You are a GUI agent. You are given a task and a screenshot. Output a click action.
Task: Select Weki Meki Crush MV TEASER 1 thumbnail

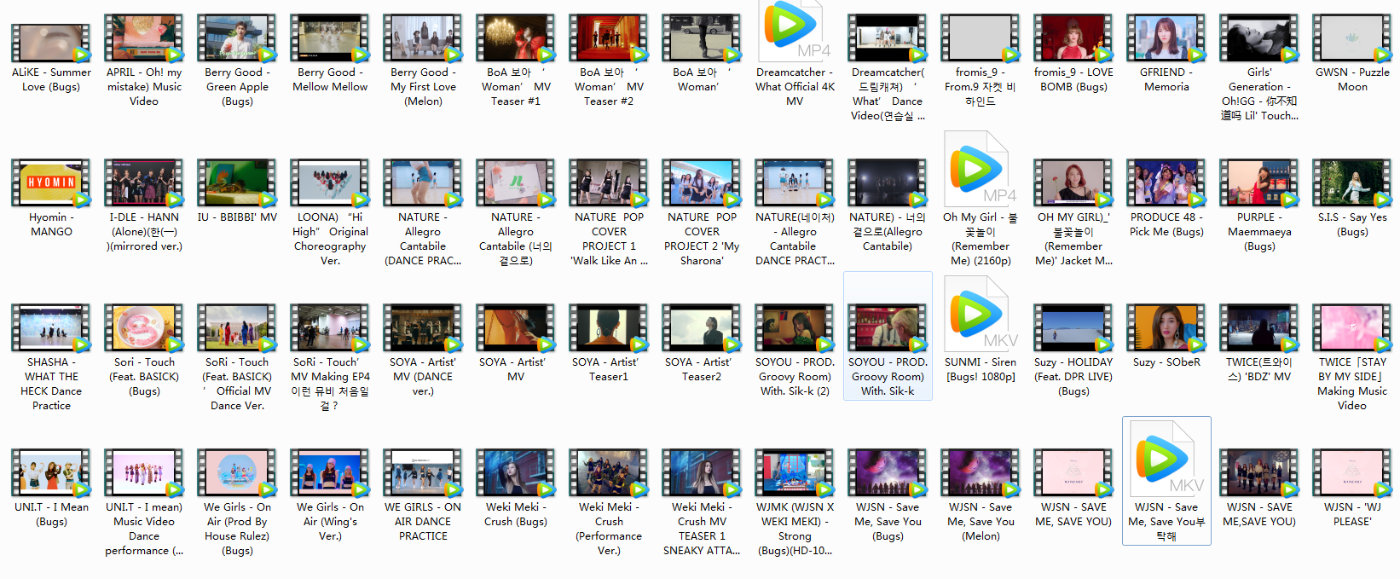tap(702, 473)
